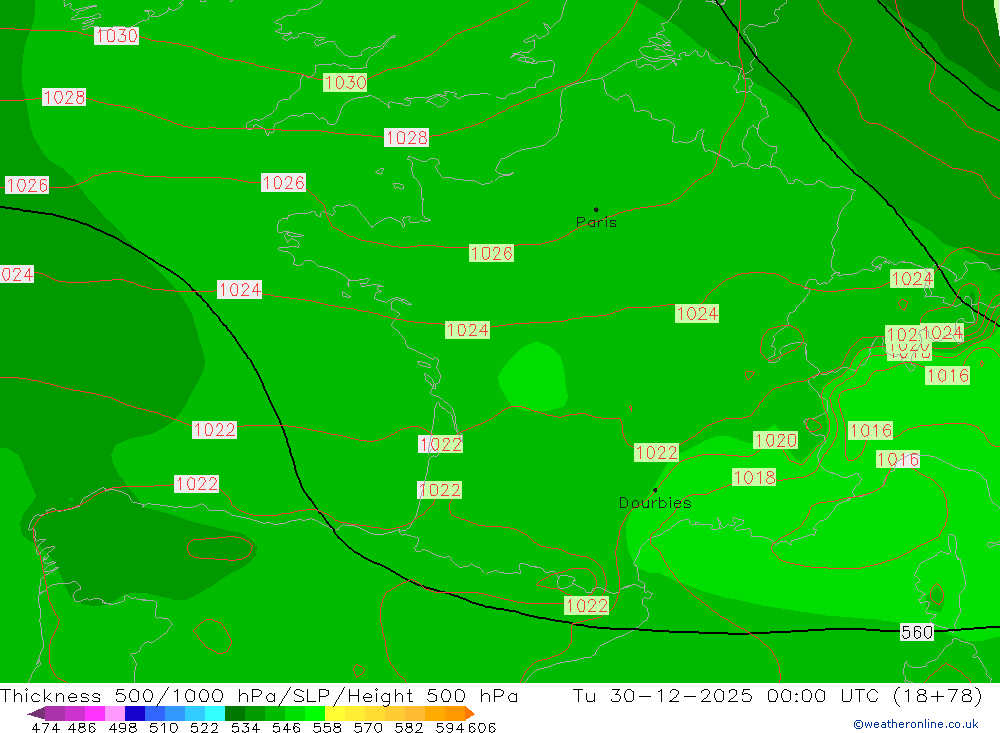
Task: Click the legend value 558
Action: (327, 727)
